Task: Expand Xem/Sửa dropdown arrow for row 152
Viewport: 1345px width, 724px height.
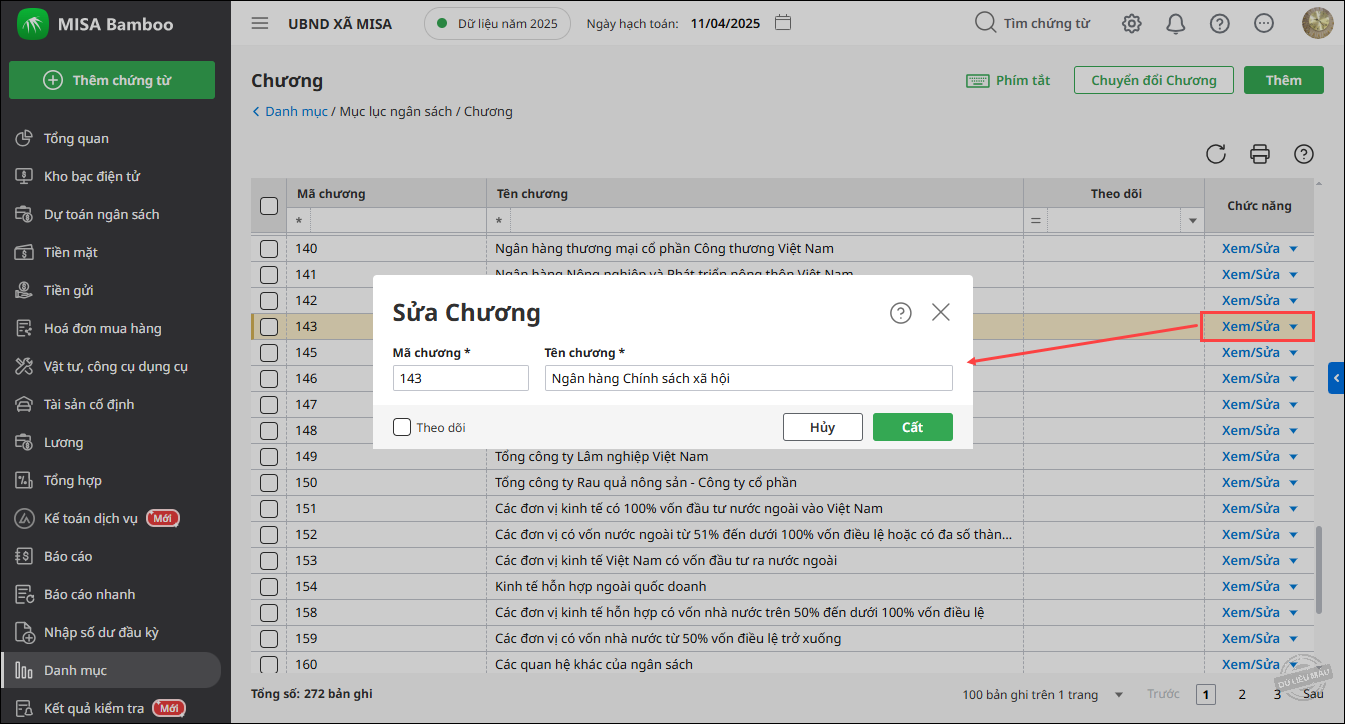Action: [x=1293, y=534]
